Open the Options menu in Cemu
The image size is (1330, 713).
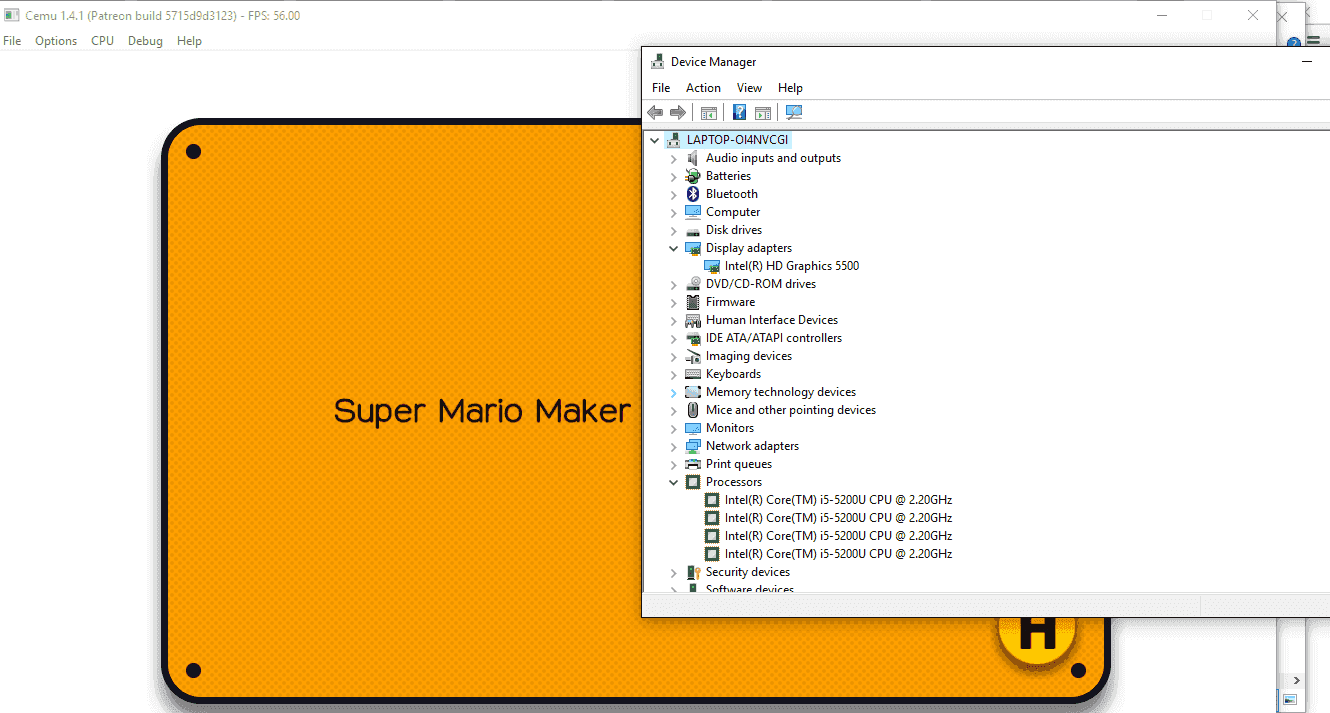pos(56,41)
